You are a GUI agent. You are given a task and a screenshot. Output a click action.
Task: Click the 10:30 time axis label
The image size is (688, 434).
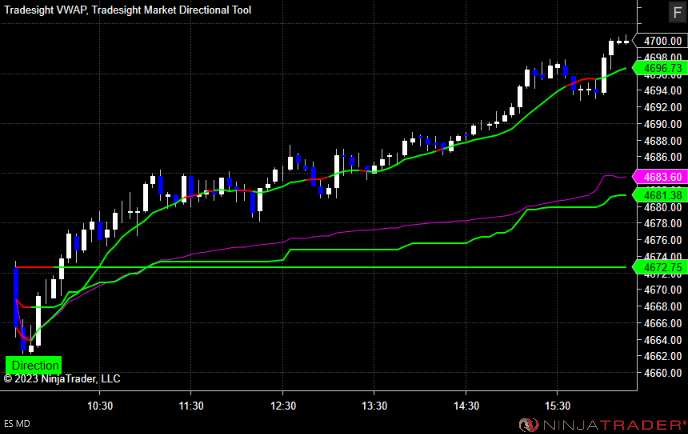coord(100,406)
